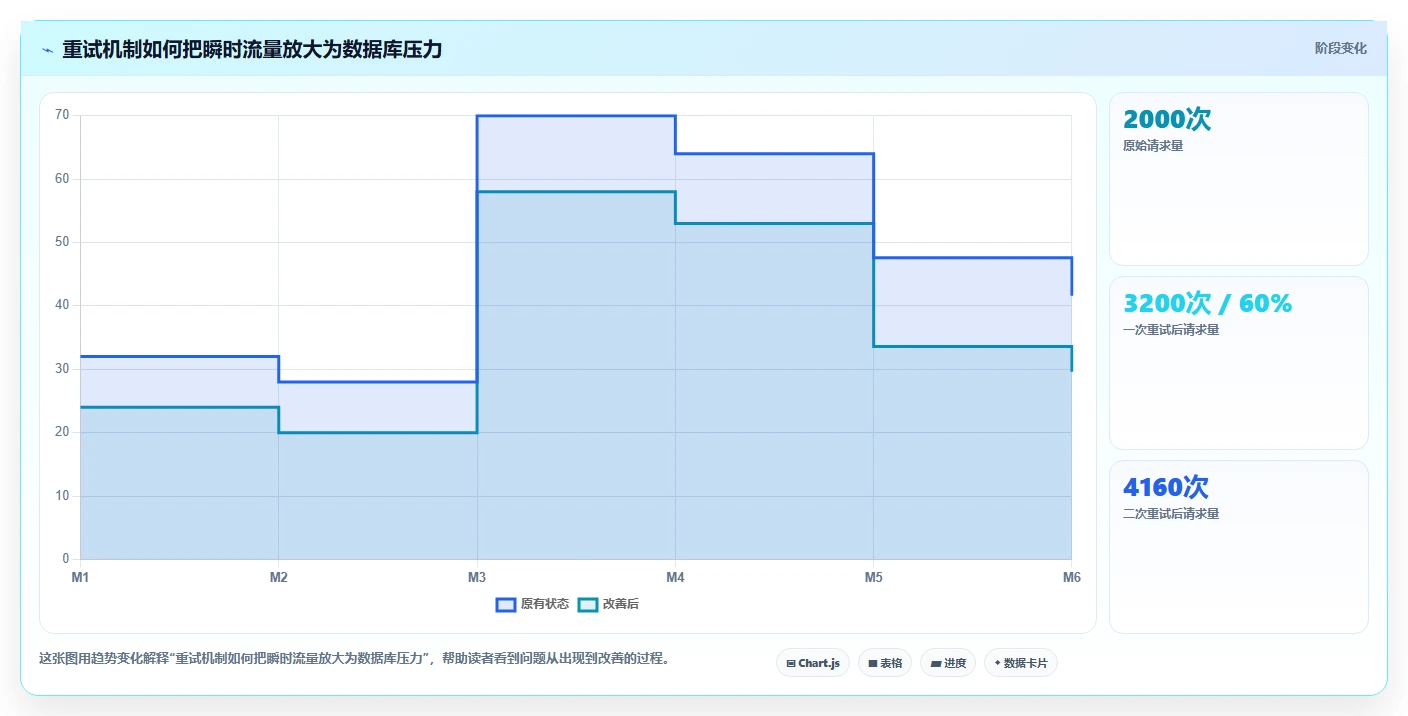The width and height of the screenshot is (1408, 716).
Task: Click the lightning icon beside the title
Action: point(47,50)
